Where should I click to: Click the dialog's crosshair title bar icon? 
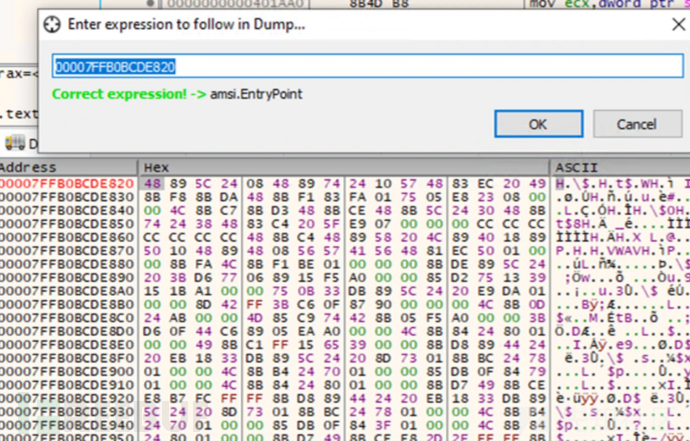click(53, 22)
